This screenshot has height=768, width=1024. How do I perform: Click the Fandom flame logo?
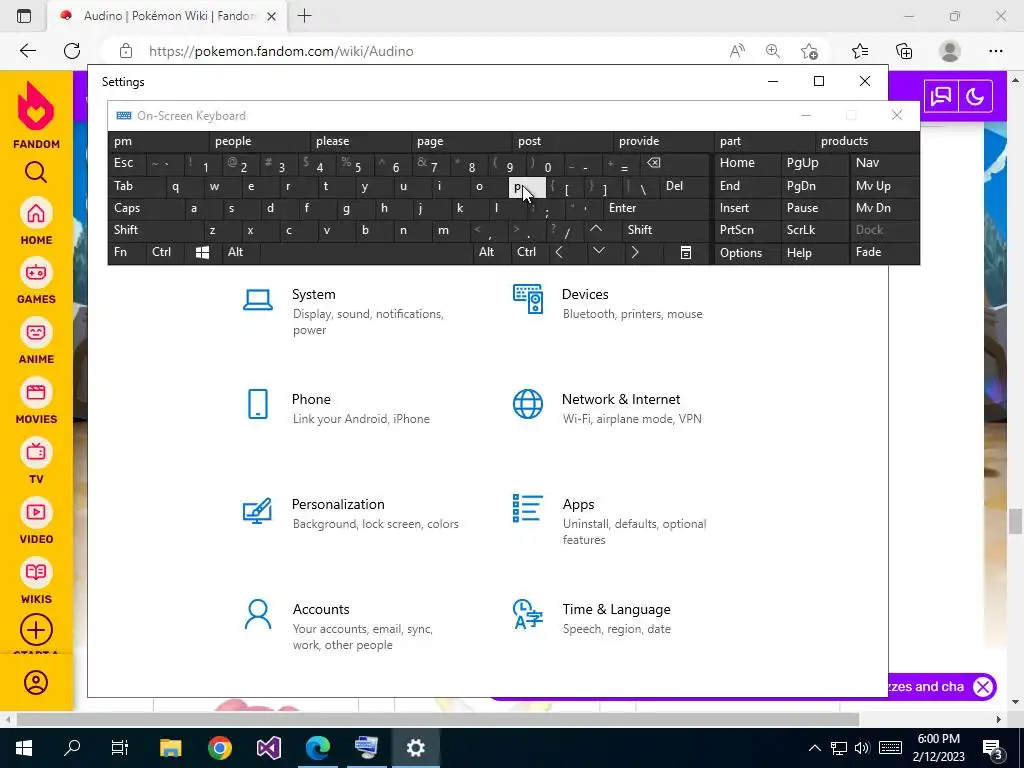point(36,106)
